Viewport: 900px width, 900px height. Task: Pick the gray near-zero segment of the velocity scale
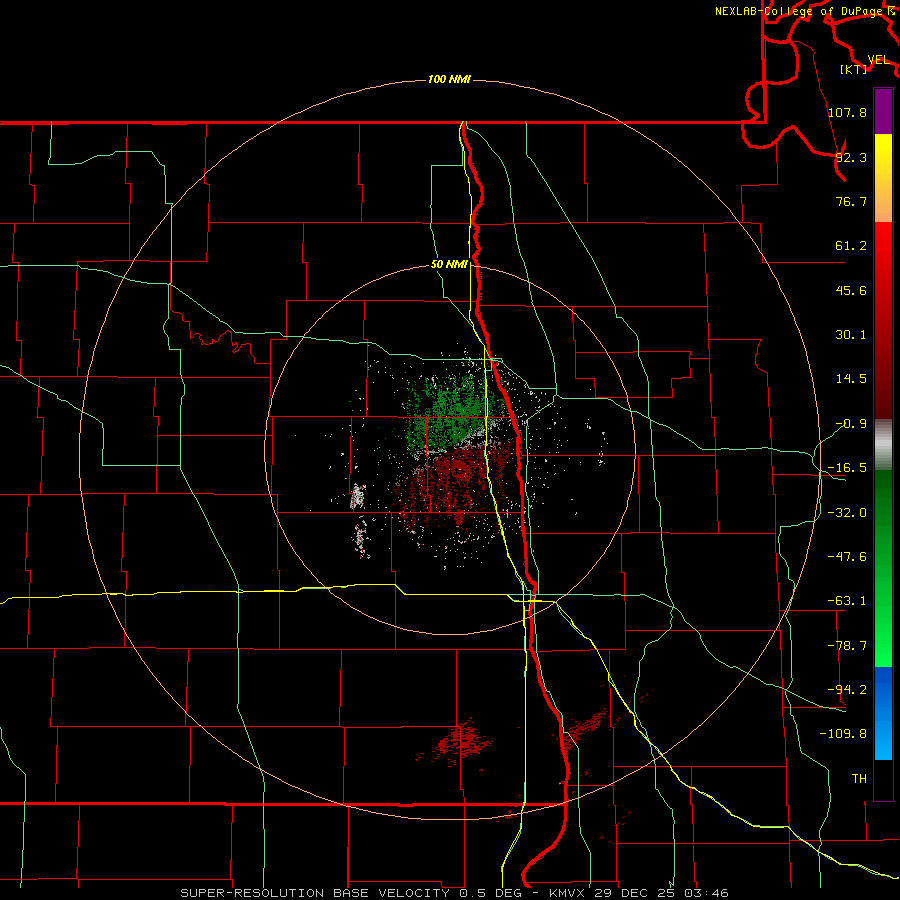[883, 445]
